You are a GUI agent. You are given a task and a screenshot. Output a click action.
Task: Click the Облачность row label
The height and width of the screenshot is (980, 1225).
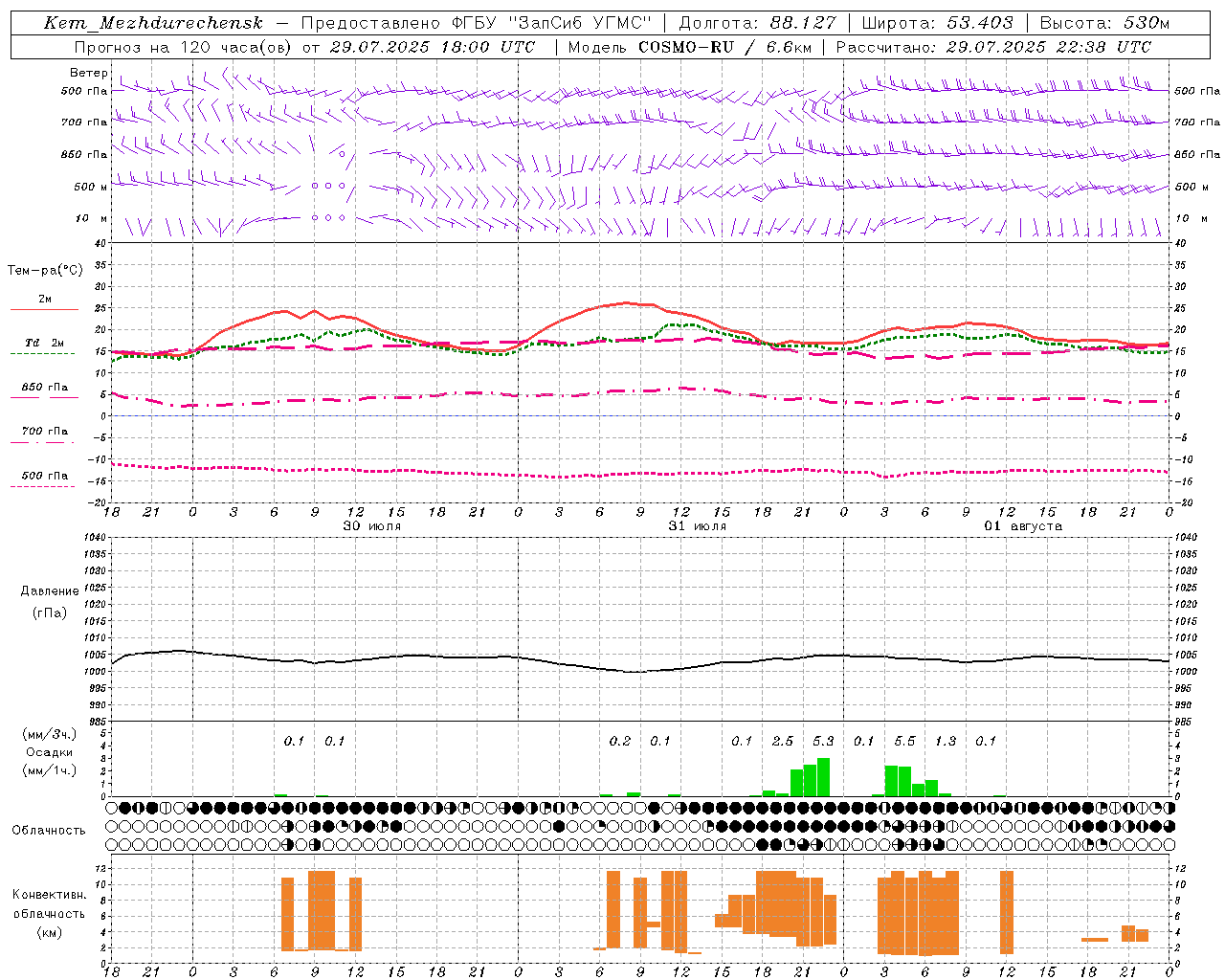tap(49, 830)
